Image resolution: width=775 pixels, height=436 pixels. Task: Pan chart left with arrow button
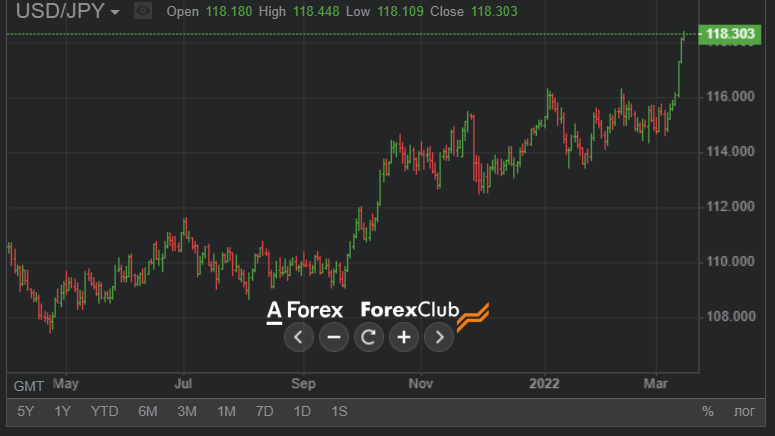299,337
